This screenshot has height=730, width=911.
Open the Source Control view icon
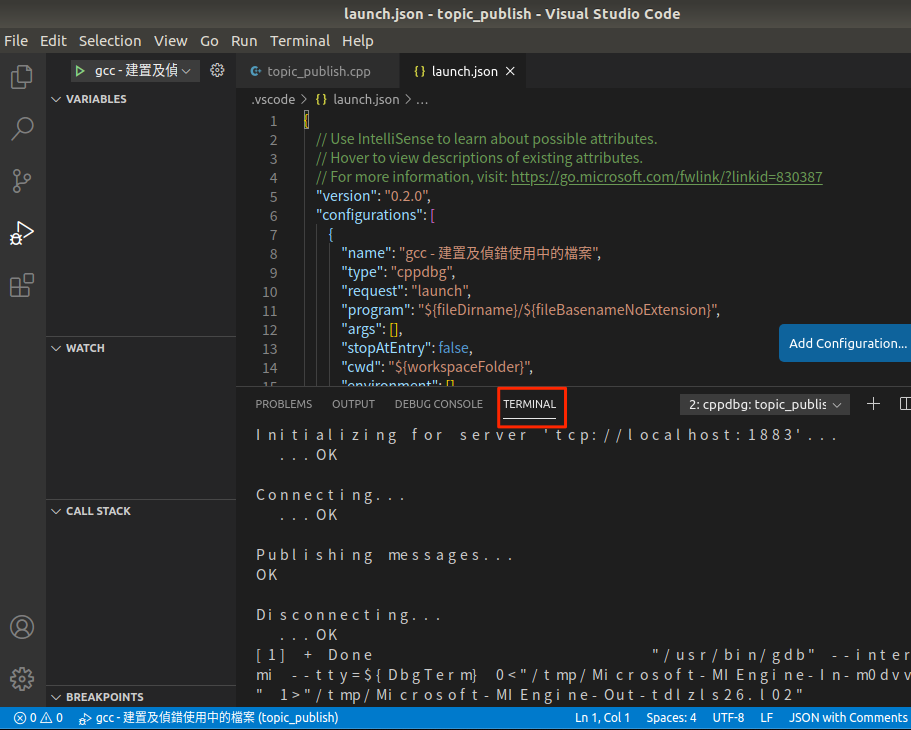click(22, 181)
